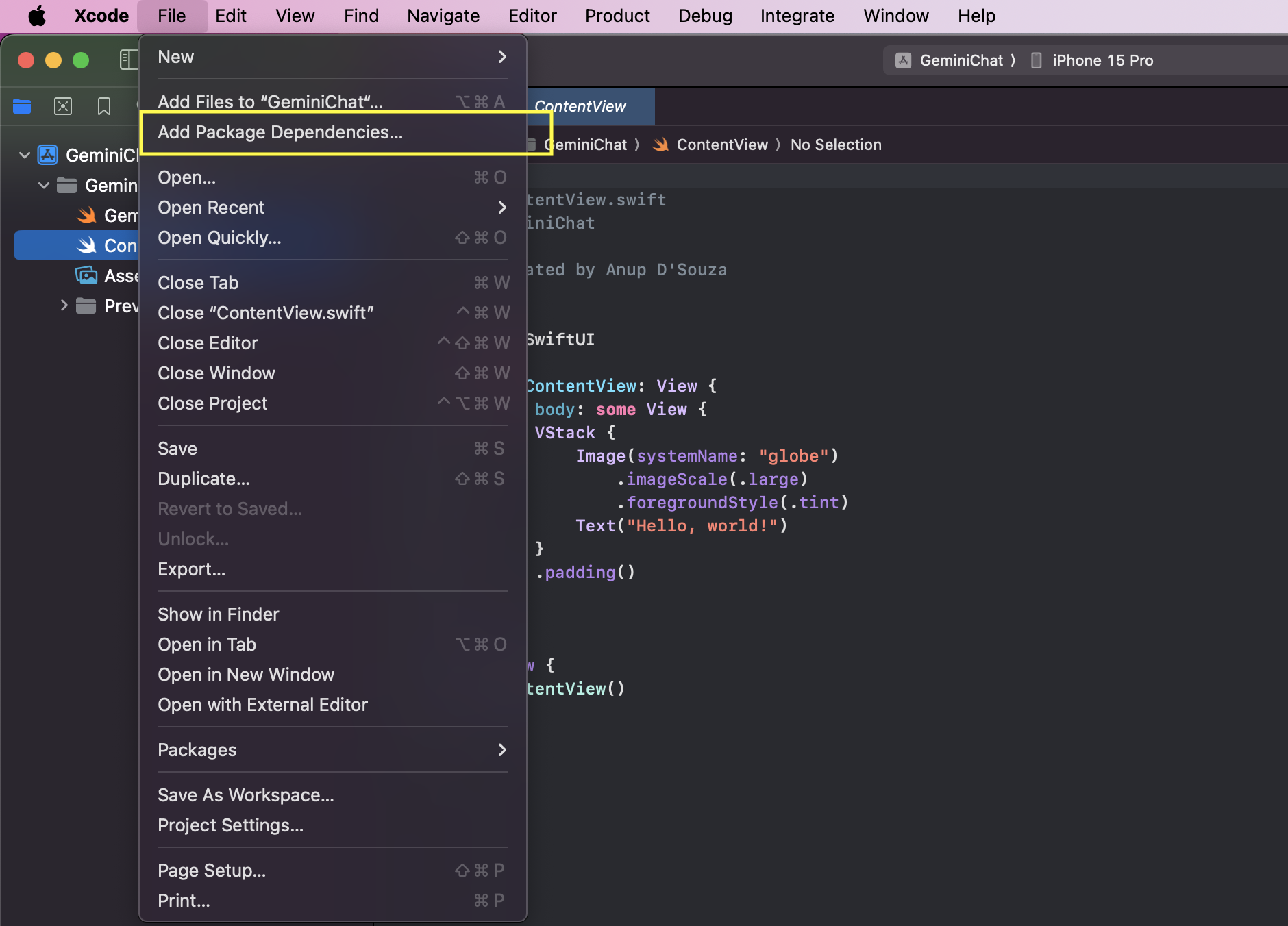Viewport: 1288px width, 926px height.
Task: Open the Project navigator folder icon
Action: pyautogui.click(x=22, y=106)
